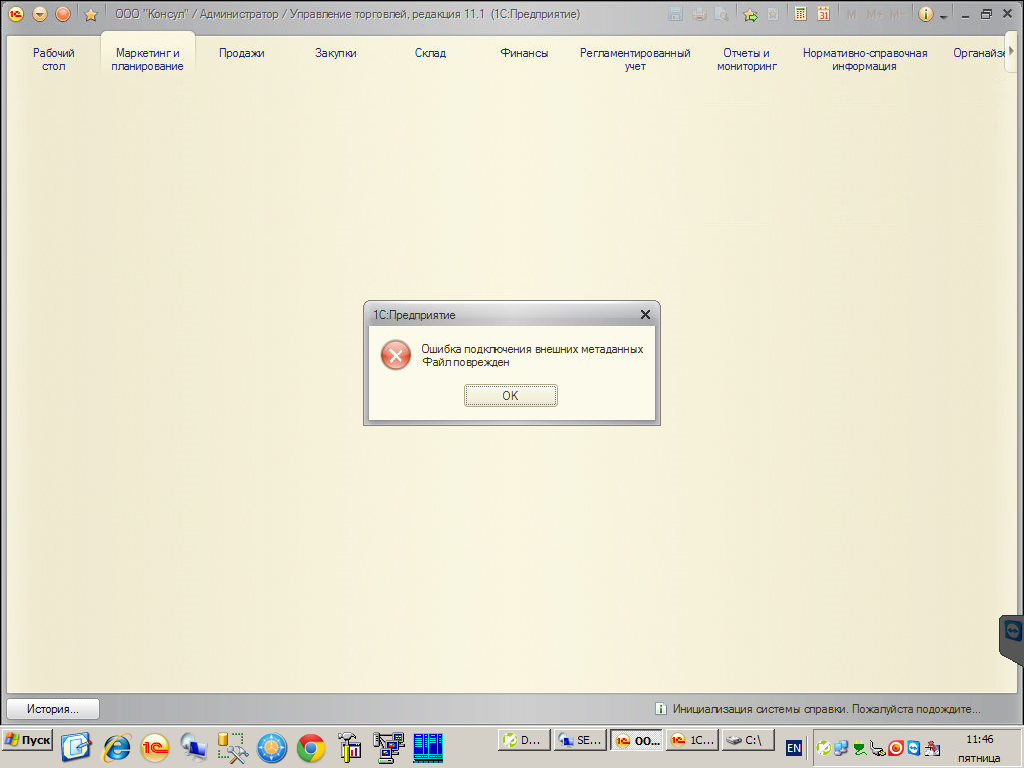Open the computer monitor icon in quick launch
This screenshot has width=1024, height=768.
pyautogui.click(x=194, y=748)
